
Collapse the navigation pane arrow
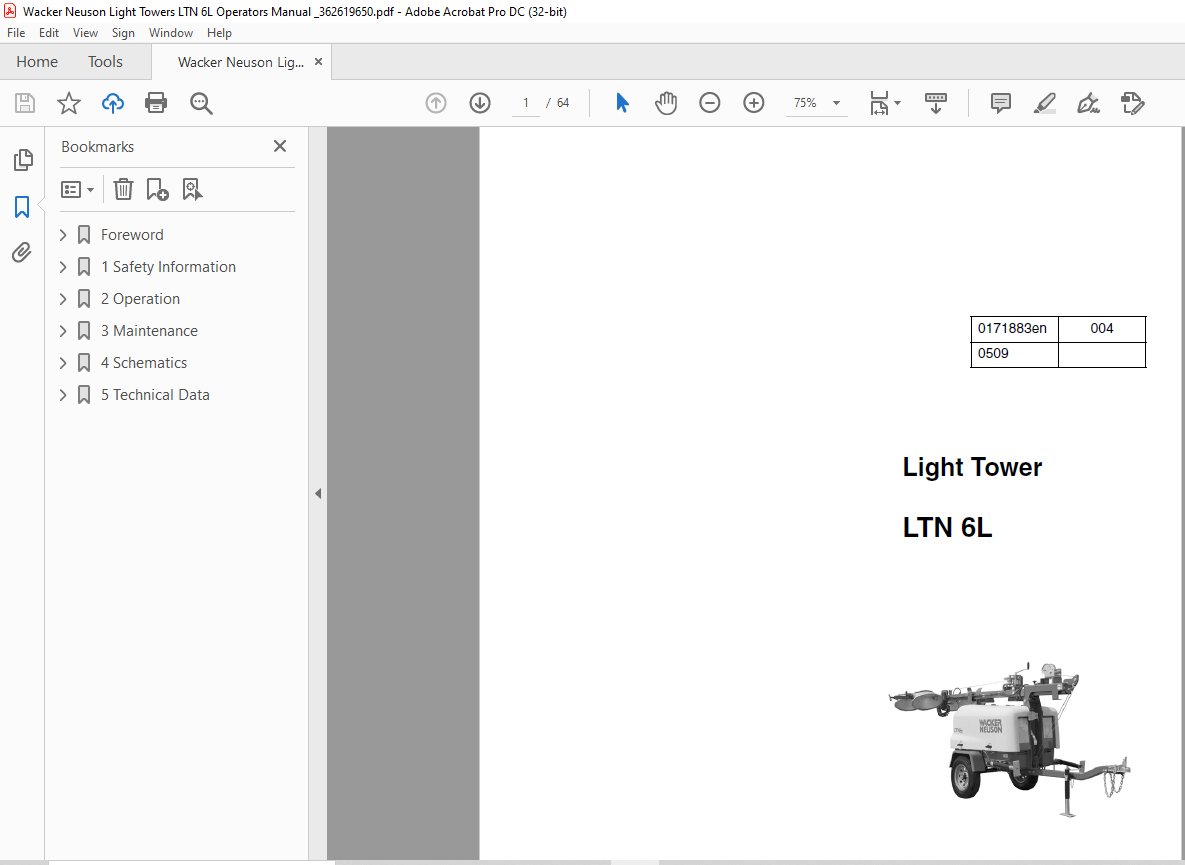coord(317,493)
